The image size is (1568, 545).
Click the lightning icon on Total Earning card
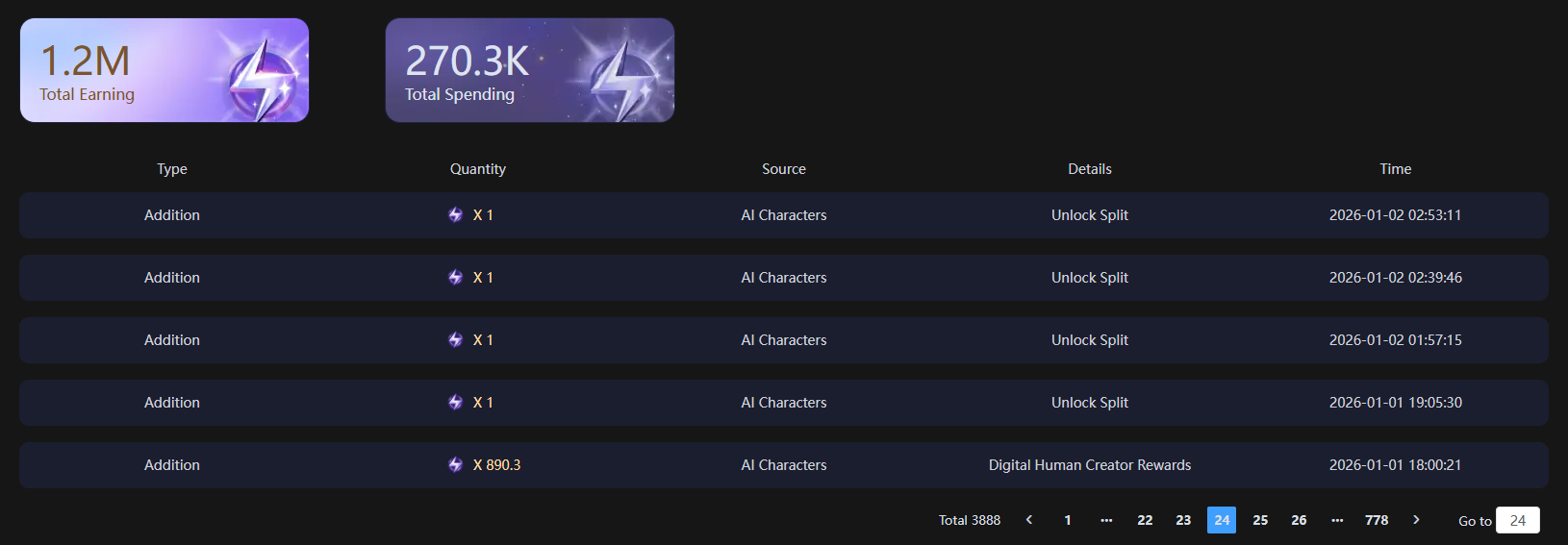[262, 77]
